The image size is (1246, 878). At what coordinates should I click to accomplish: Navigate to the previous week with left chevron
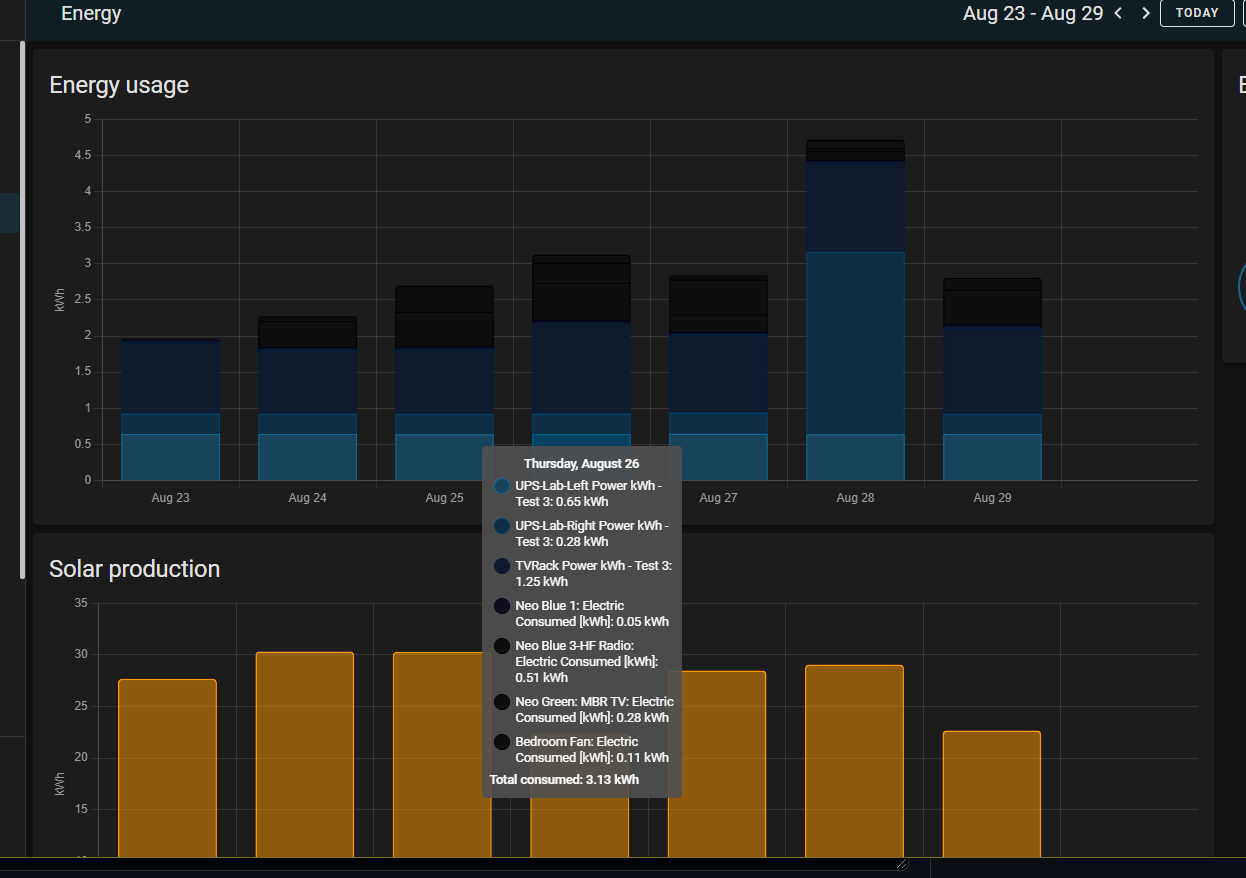tap(1117, 13)
